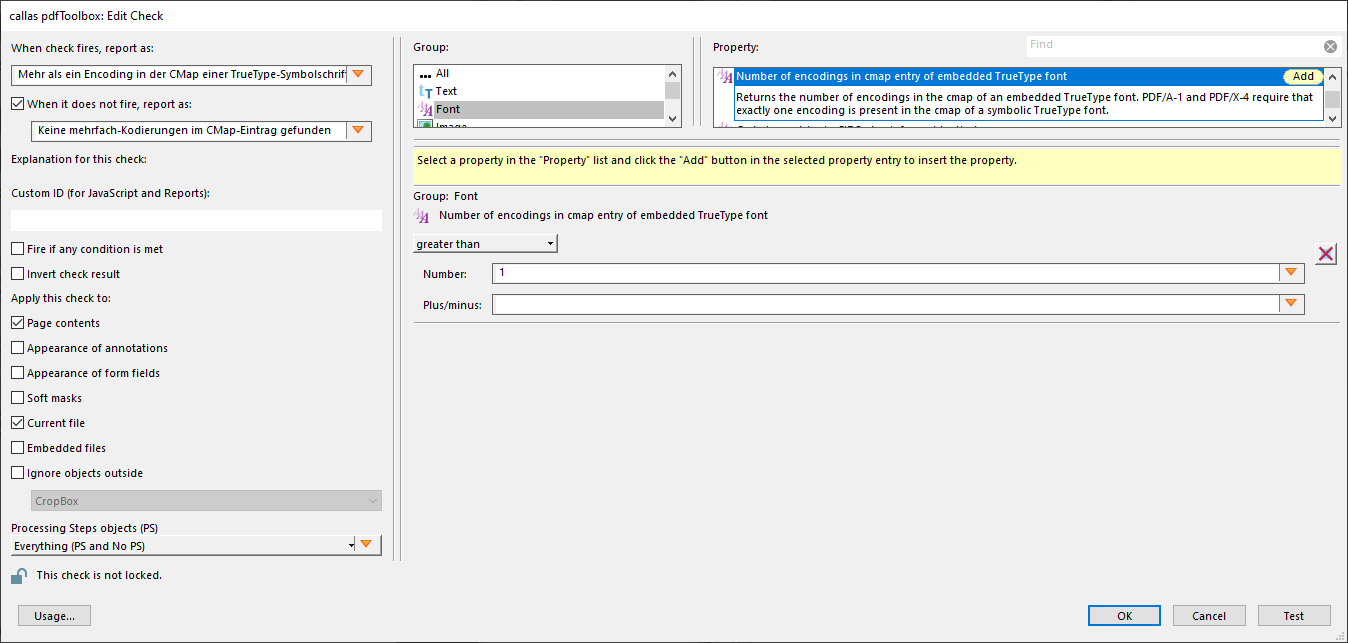Click into the Custom ID input field
The width and height of the screenshot is (1348, 643).
[x=196, y=221]
